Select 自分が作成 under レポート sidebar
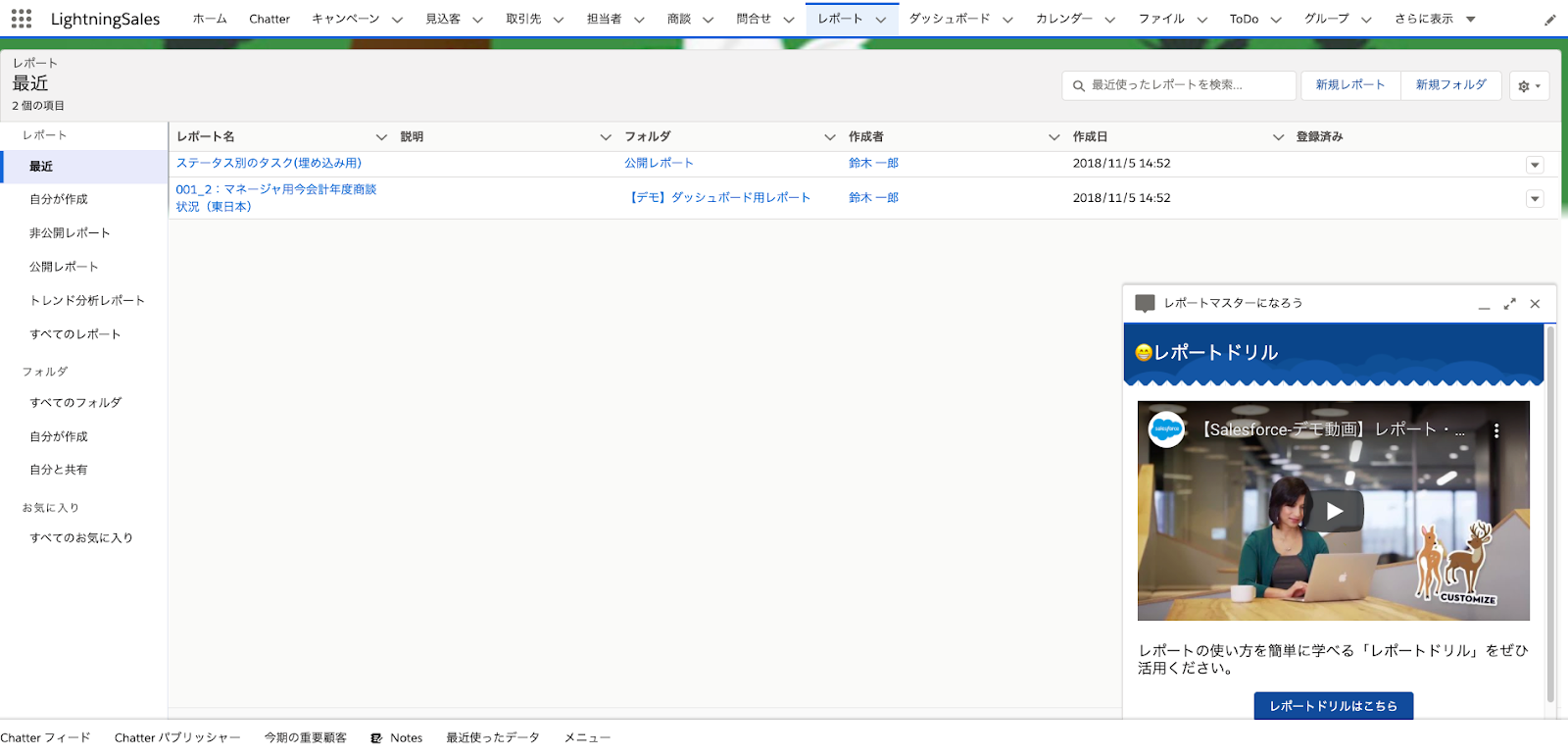This screenshot has width=1568, height=756. [x=59, y=200]
